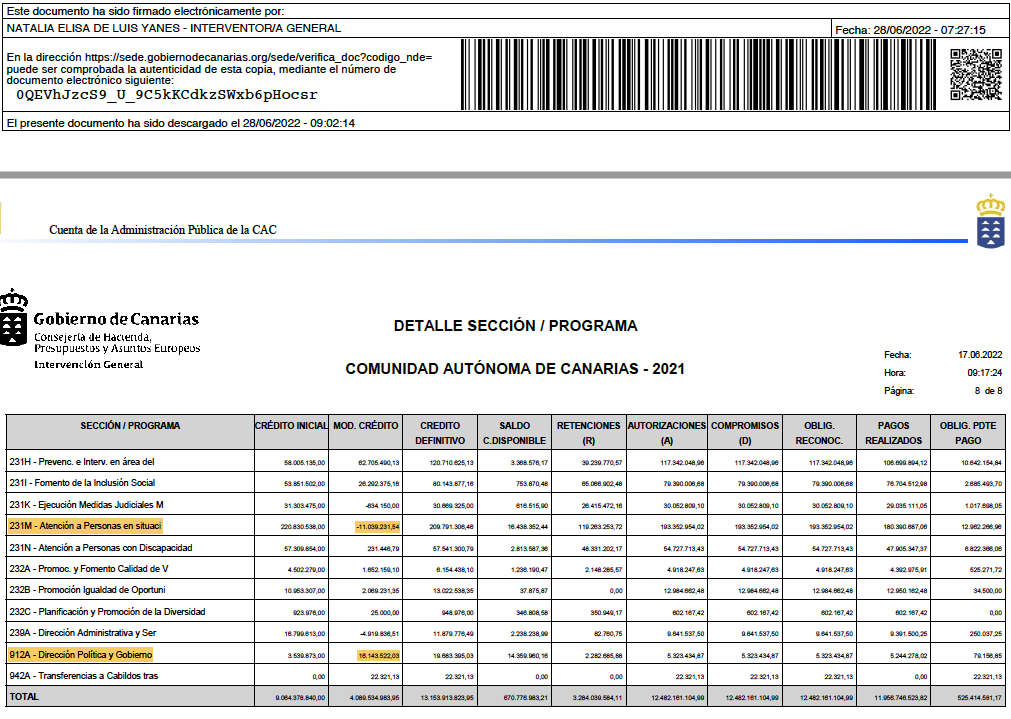Click Saldo Disponible 37.875,87 in 232B row
The height and width of the screenshot is (719, 1011).
pos(533,591)
